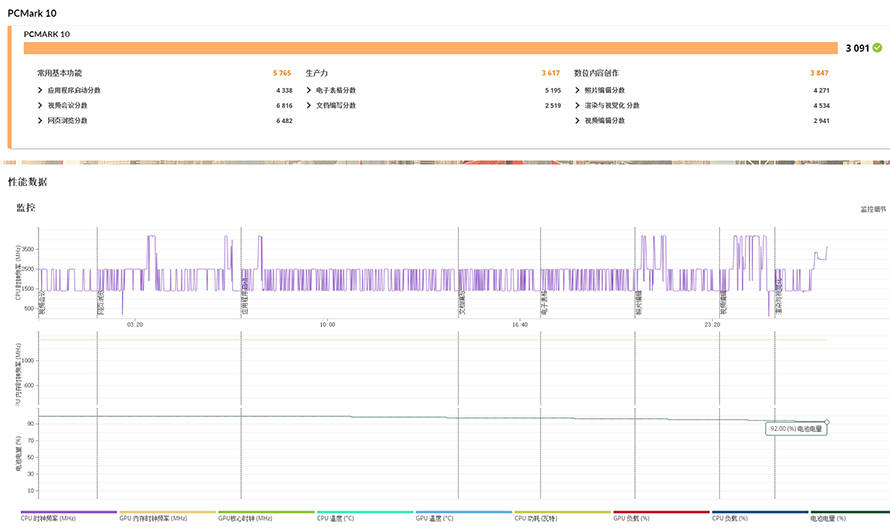Toggle the GPU 核心时钟 (MHz) legend swatch
This screenshot has width=890, height=528.
pos(266,512)
